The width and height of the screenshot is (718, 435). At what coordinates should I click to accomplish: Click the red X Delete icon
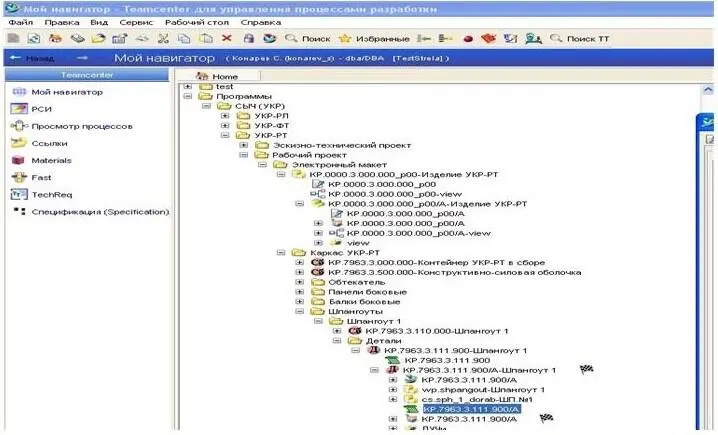(227, 38)
